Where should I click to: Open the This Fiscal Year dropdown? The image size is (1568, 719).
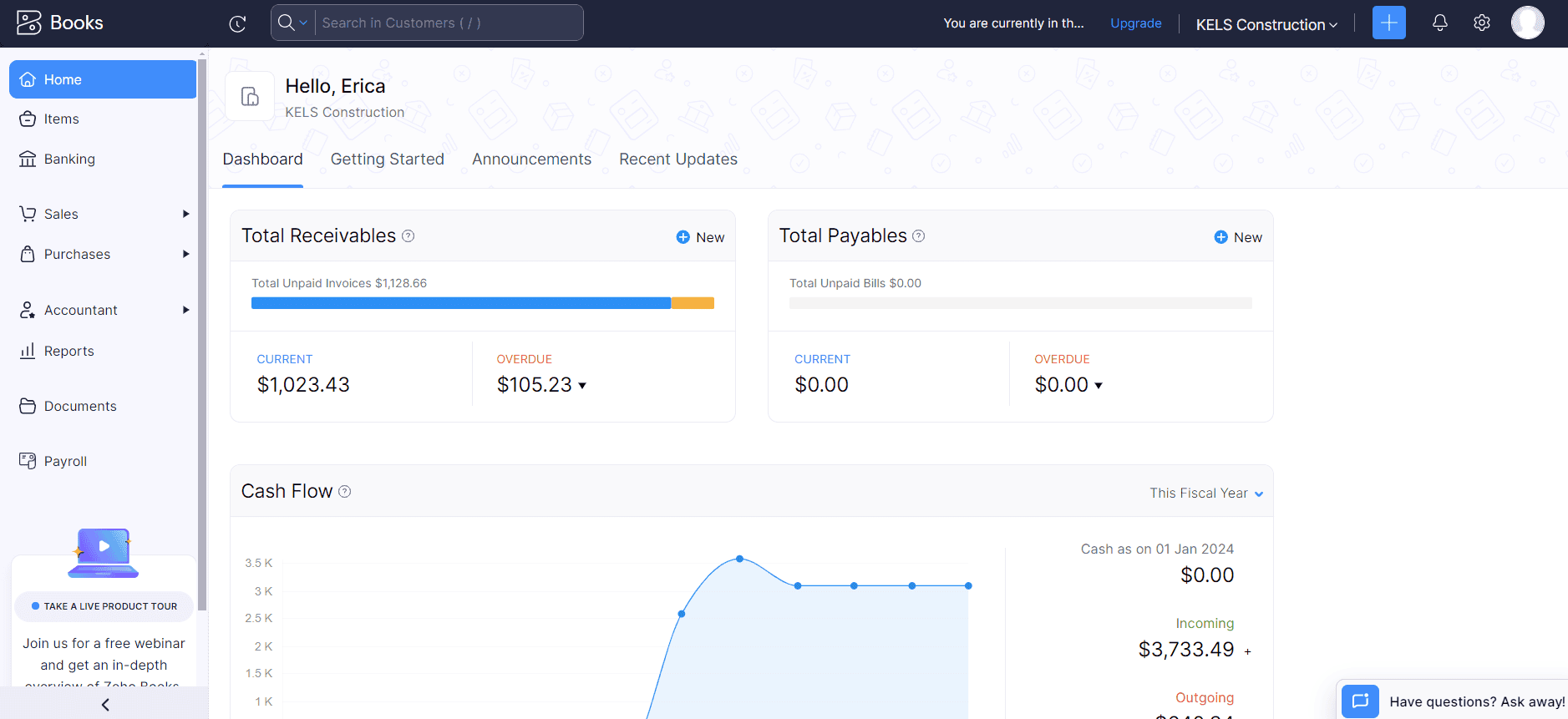tap(1206, 494)
